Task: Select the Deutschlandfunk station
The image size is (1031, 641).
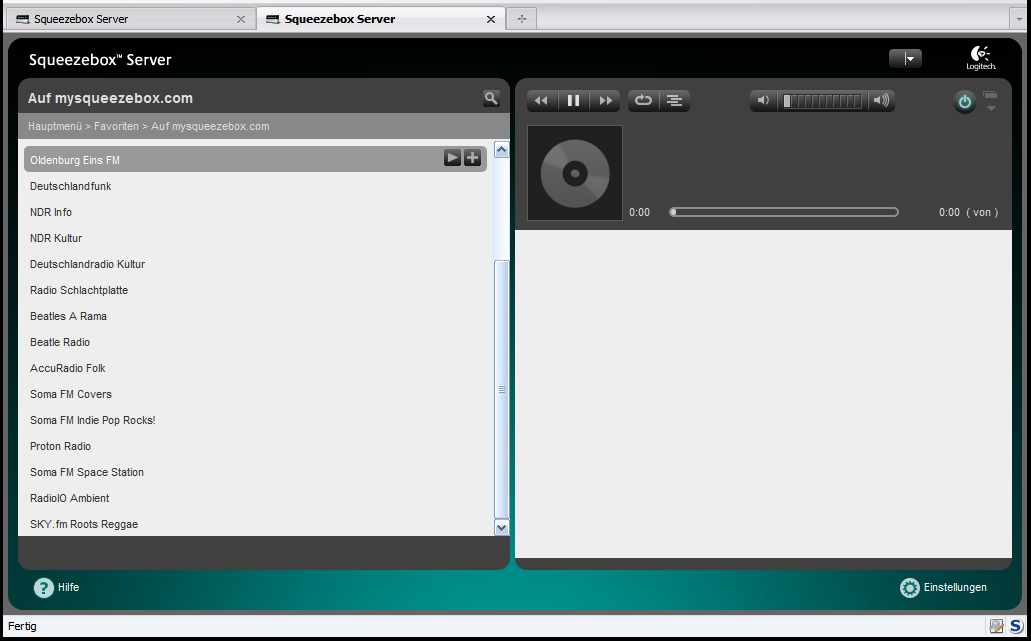Action: point(70,186)
